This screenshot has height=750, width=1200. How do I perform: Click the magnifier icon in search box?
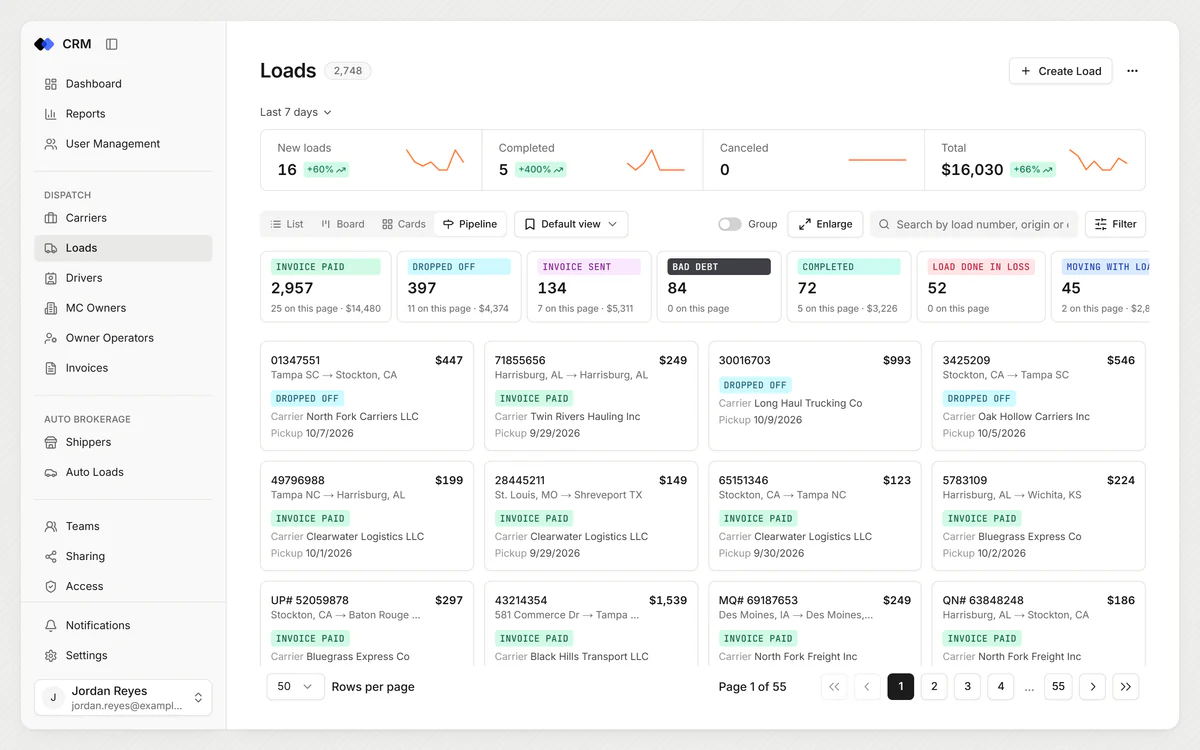884,224
